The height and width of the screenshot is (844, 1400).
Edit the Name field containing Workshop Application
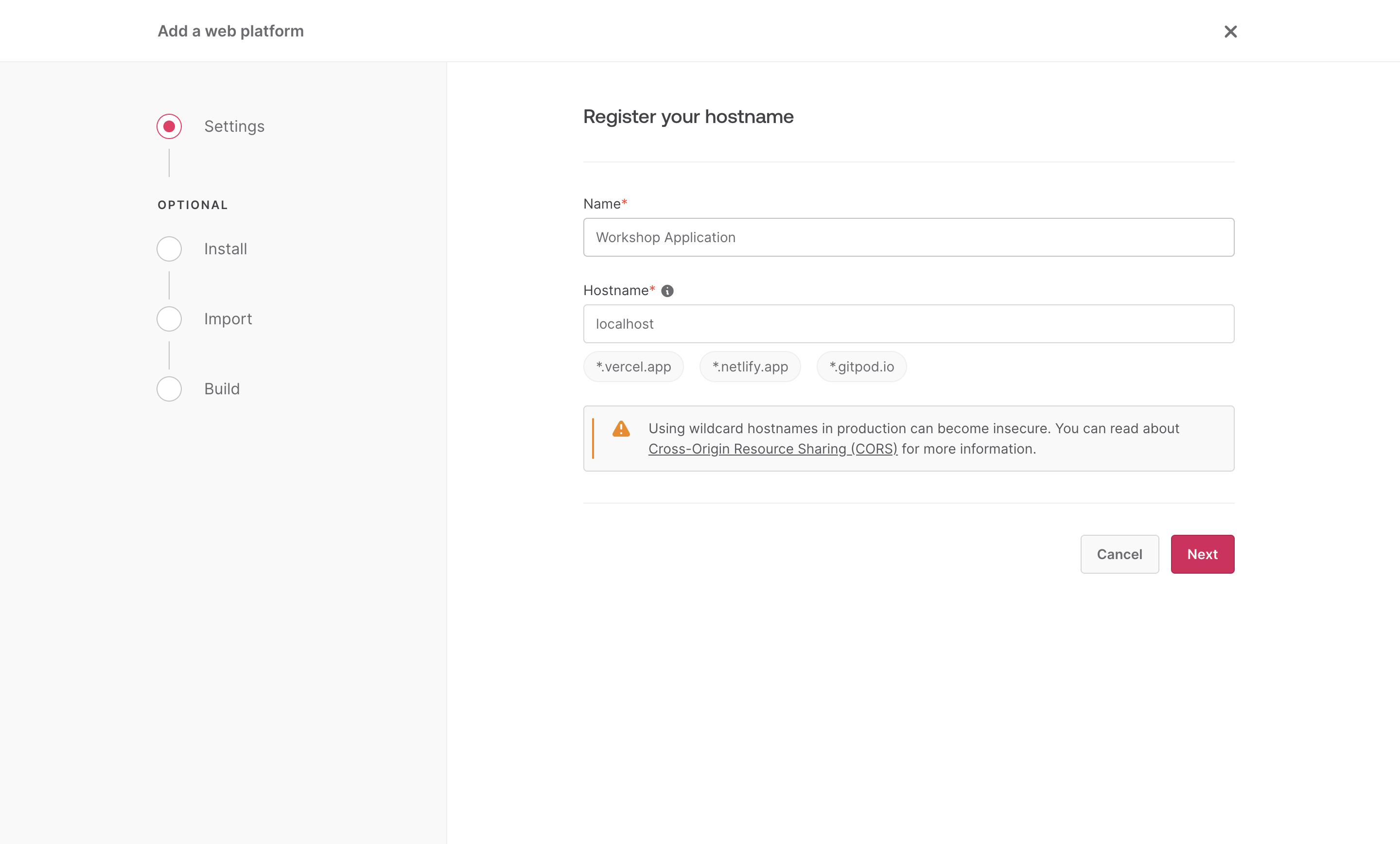908,238
